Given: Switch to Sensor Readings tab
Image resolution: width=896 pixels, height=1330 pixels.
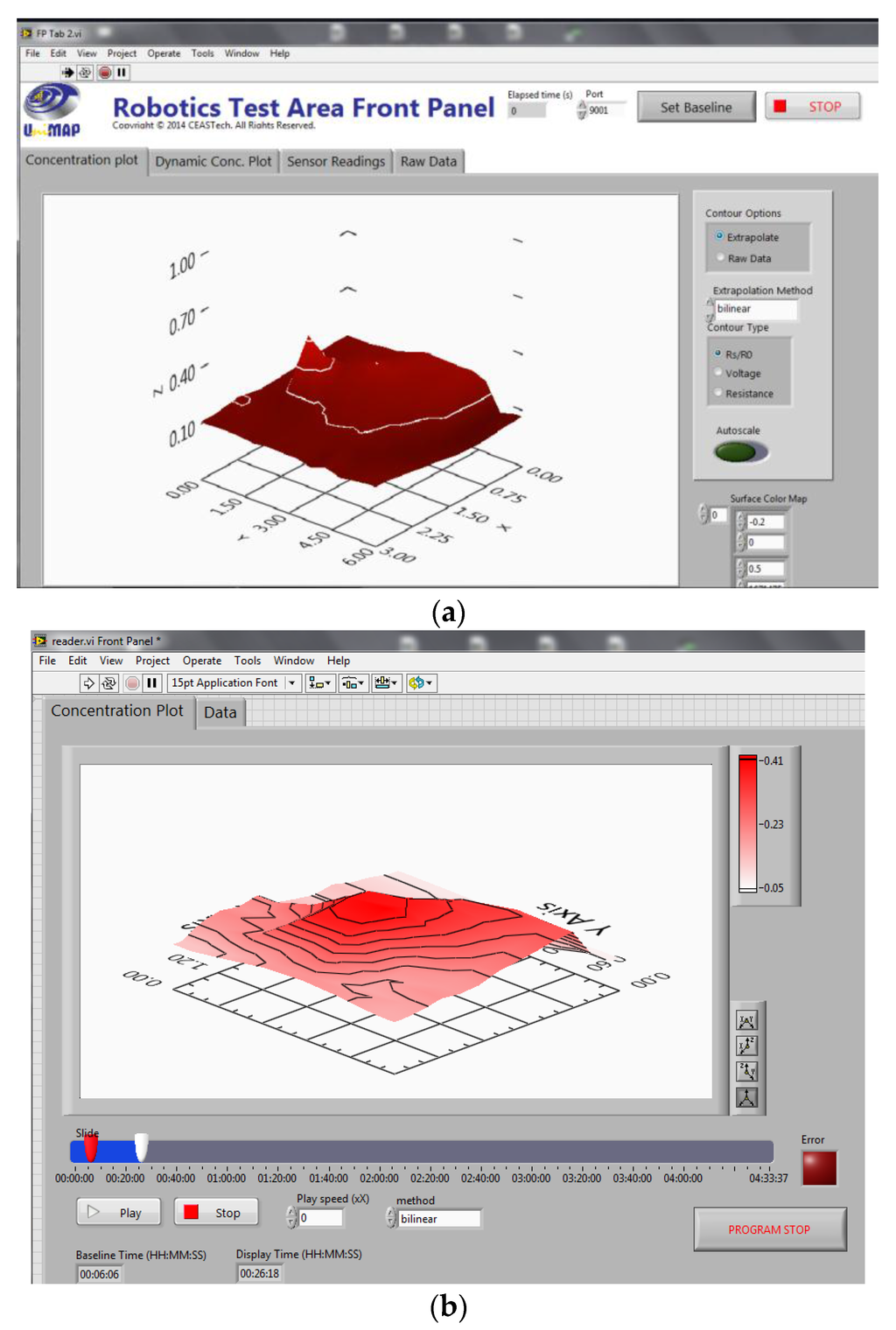Looking at the screenshot, I should 336,161.
